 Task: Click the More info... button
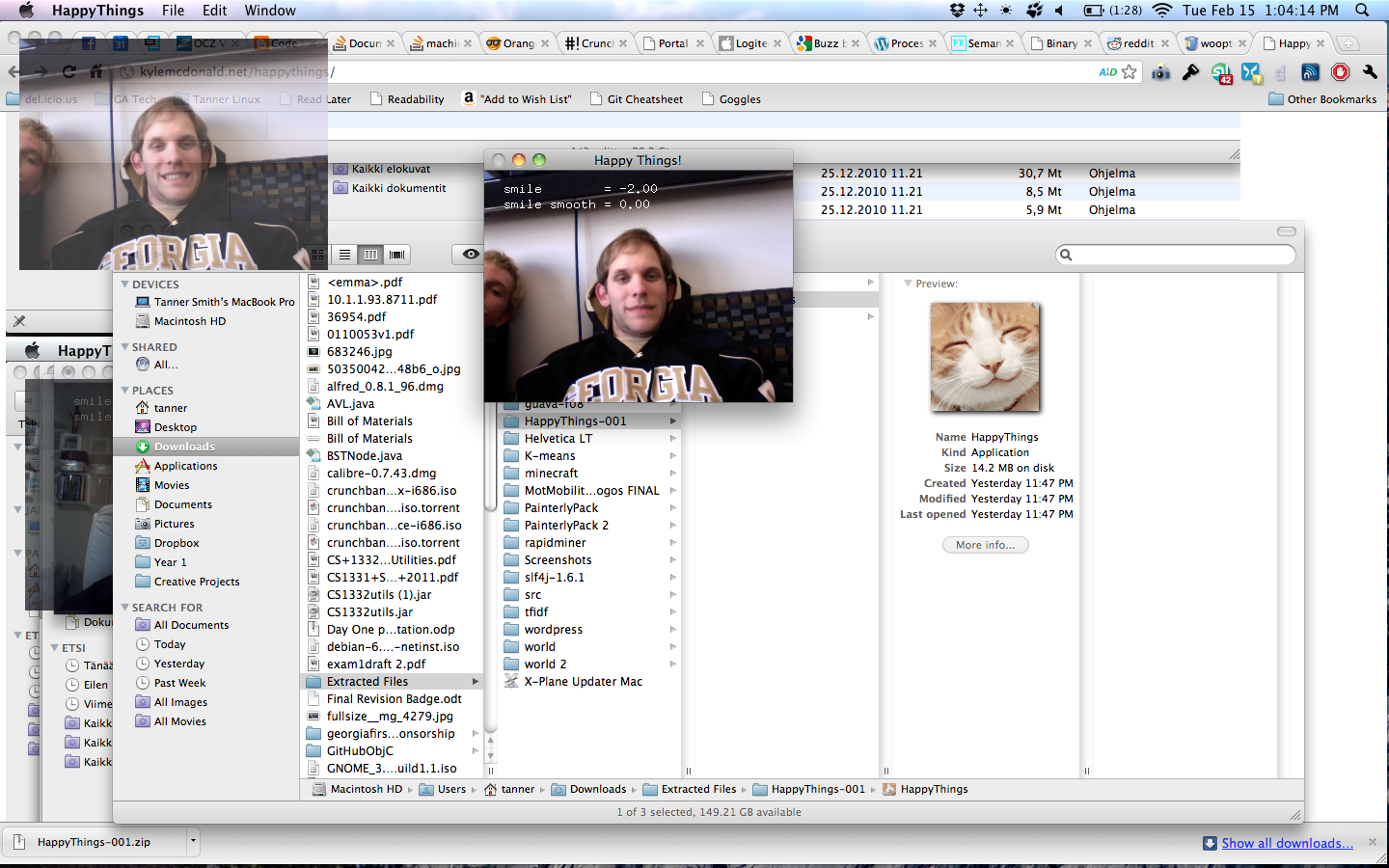(985, 545)
